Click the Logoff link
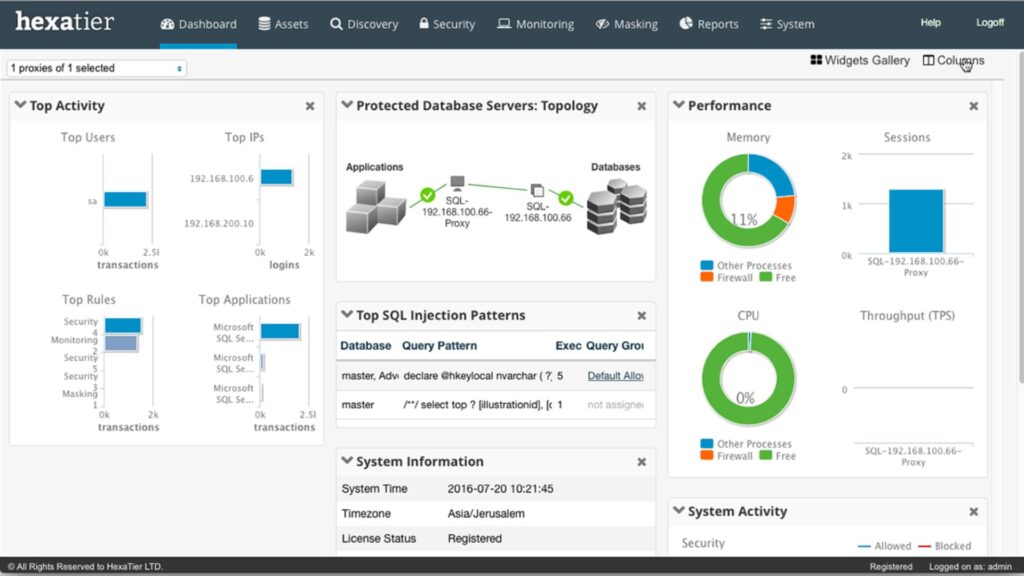The image size is (1024, 576). 989,23
